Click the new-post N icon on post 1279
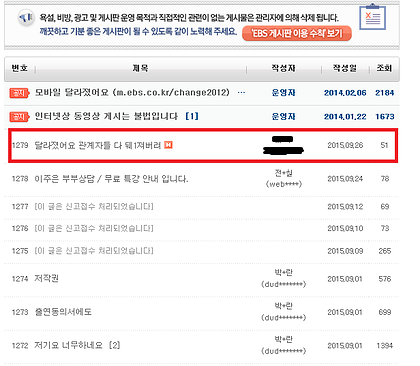420x366 pixels. pyautogui.click(x=168, y=145)
